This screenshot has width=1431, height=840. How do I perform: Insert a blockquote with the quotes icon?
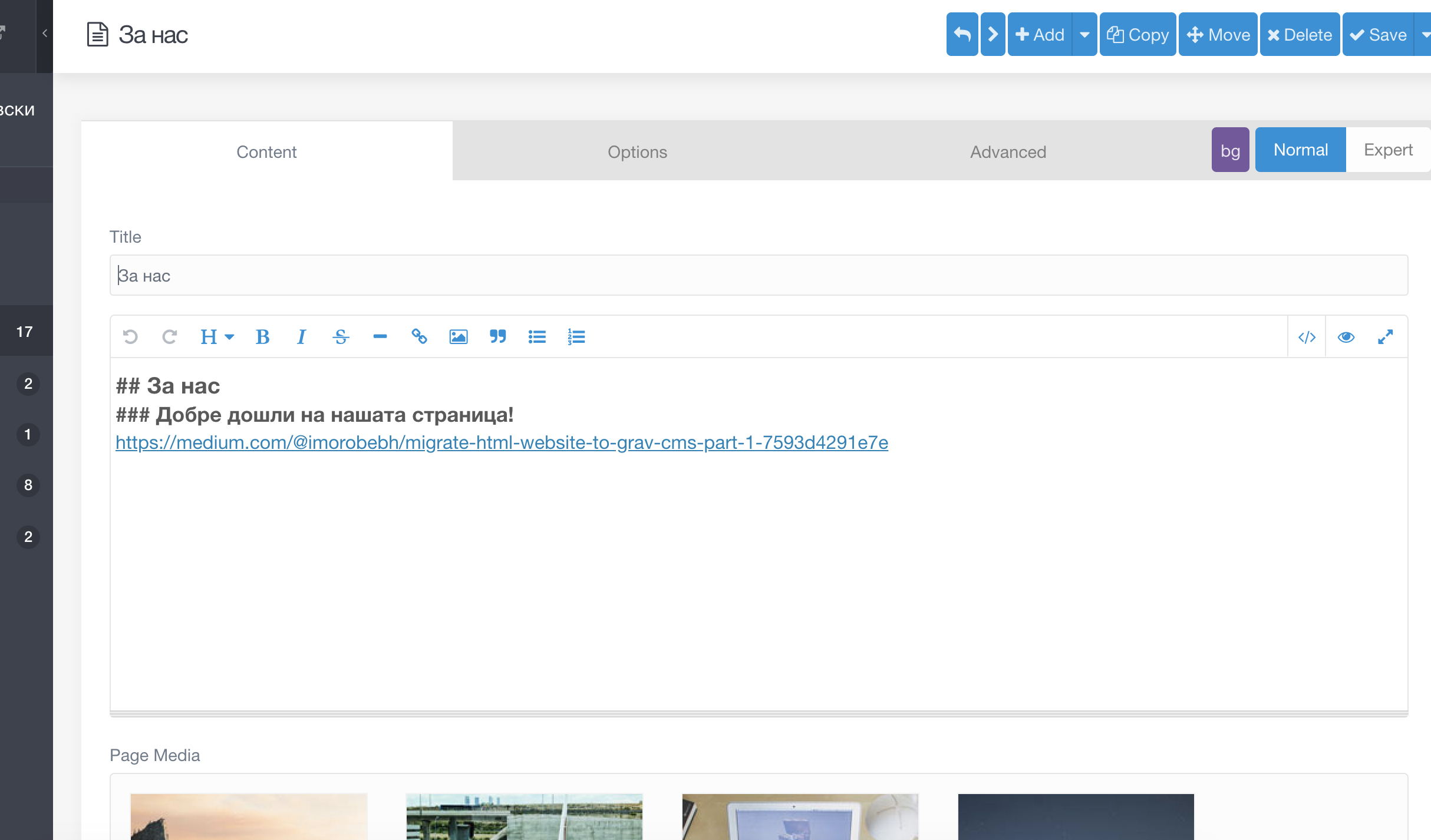click(498, 336)
